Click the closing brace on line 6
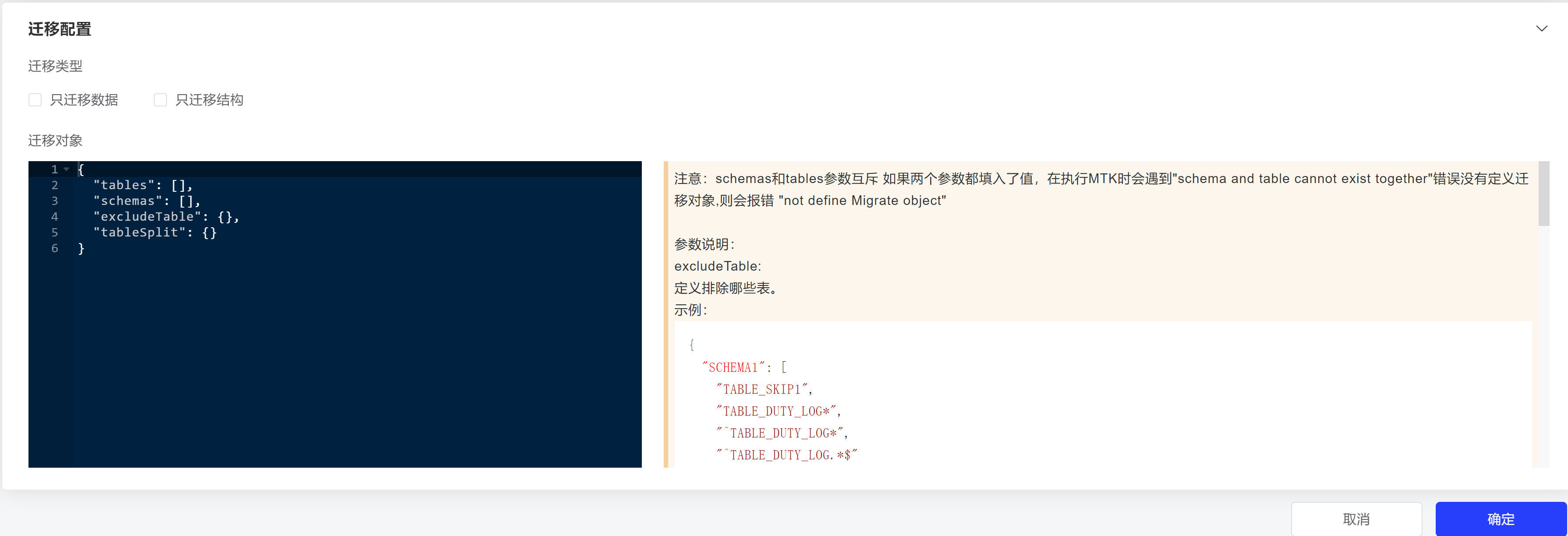 [81, 248]
